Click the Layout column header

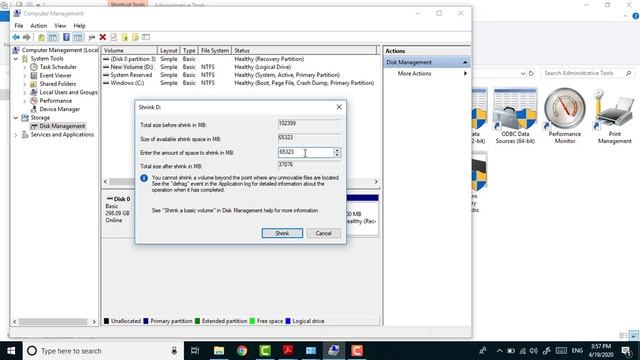point(169,50)
